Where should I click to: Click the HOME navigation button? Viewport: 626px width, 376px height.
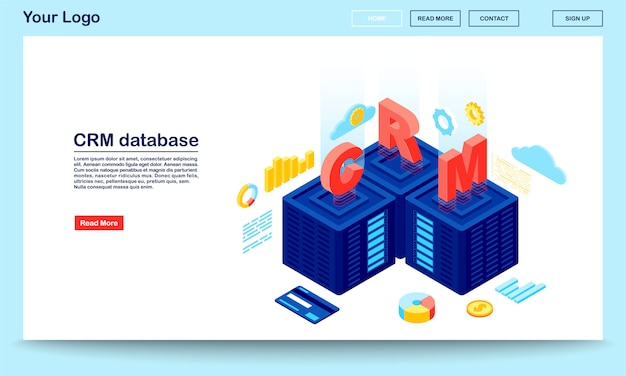pos(376,18)
